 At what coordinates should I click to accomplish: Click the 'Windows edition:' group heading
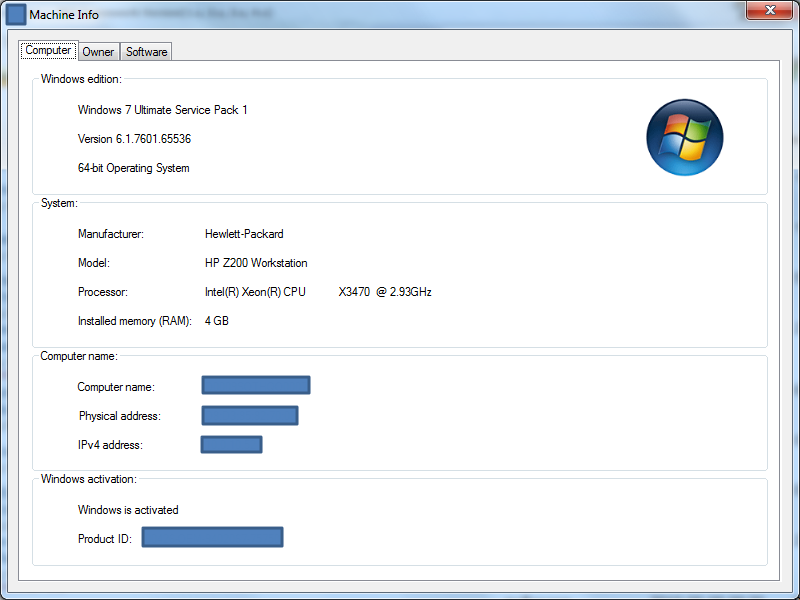[x=81, y=79]
